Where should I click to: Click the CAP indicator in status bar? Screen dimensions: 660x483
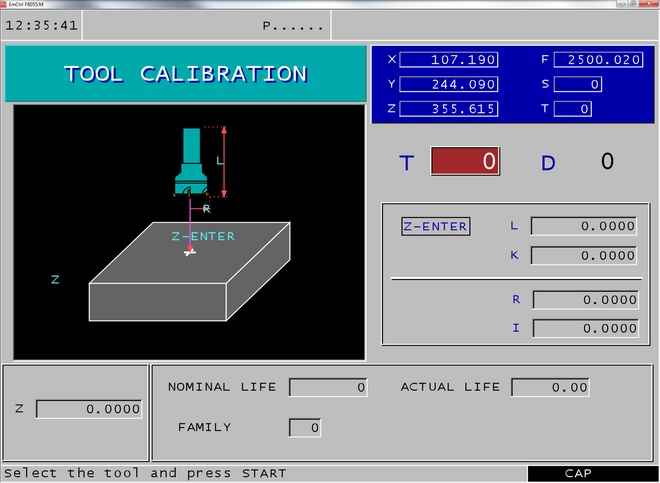click(578, 473)
